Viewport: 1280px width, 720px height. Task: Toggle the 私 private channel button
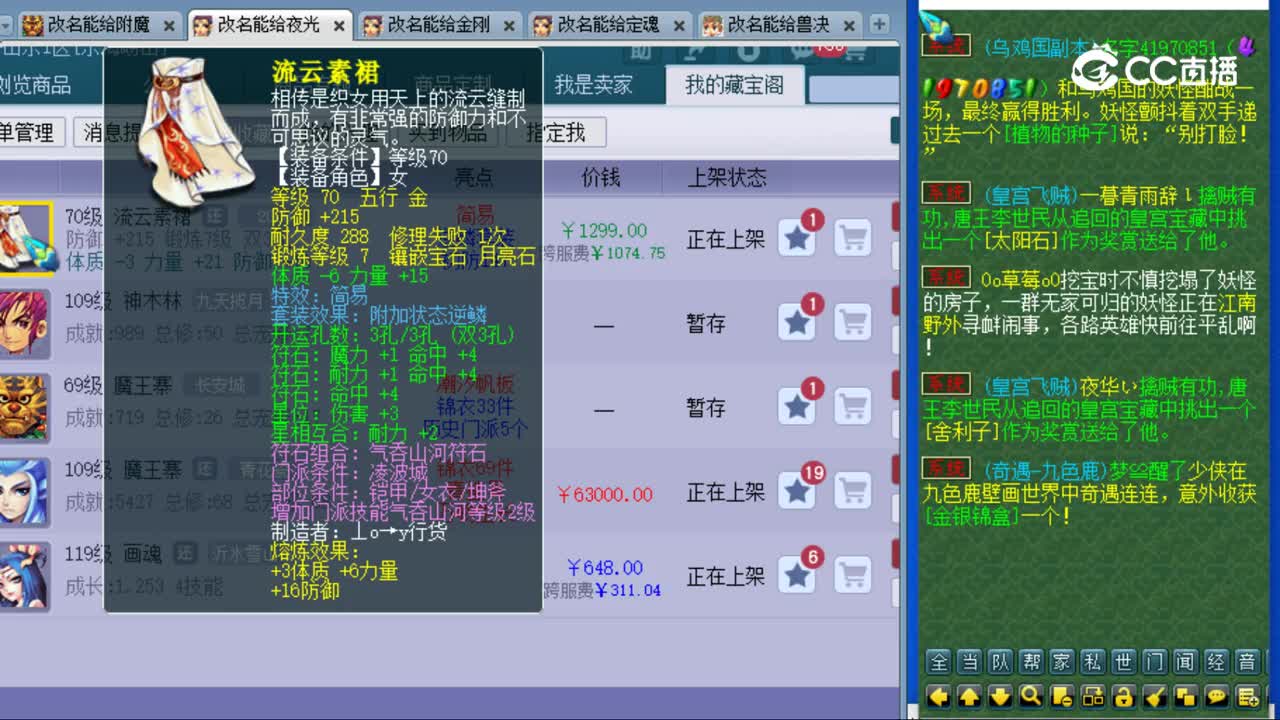(x=1093, y=662)
